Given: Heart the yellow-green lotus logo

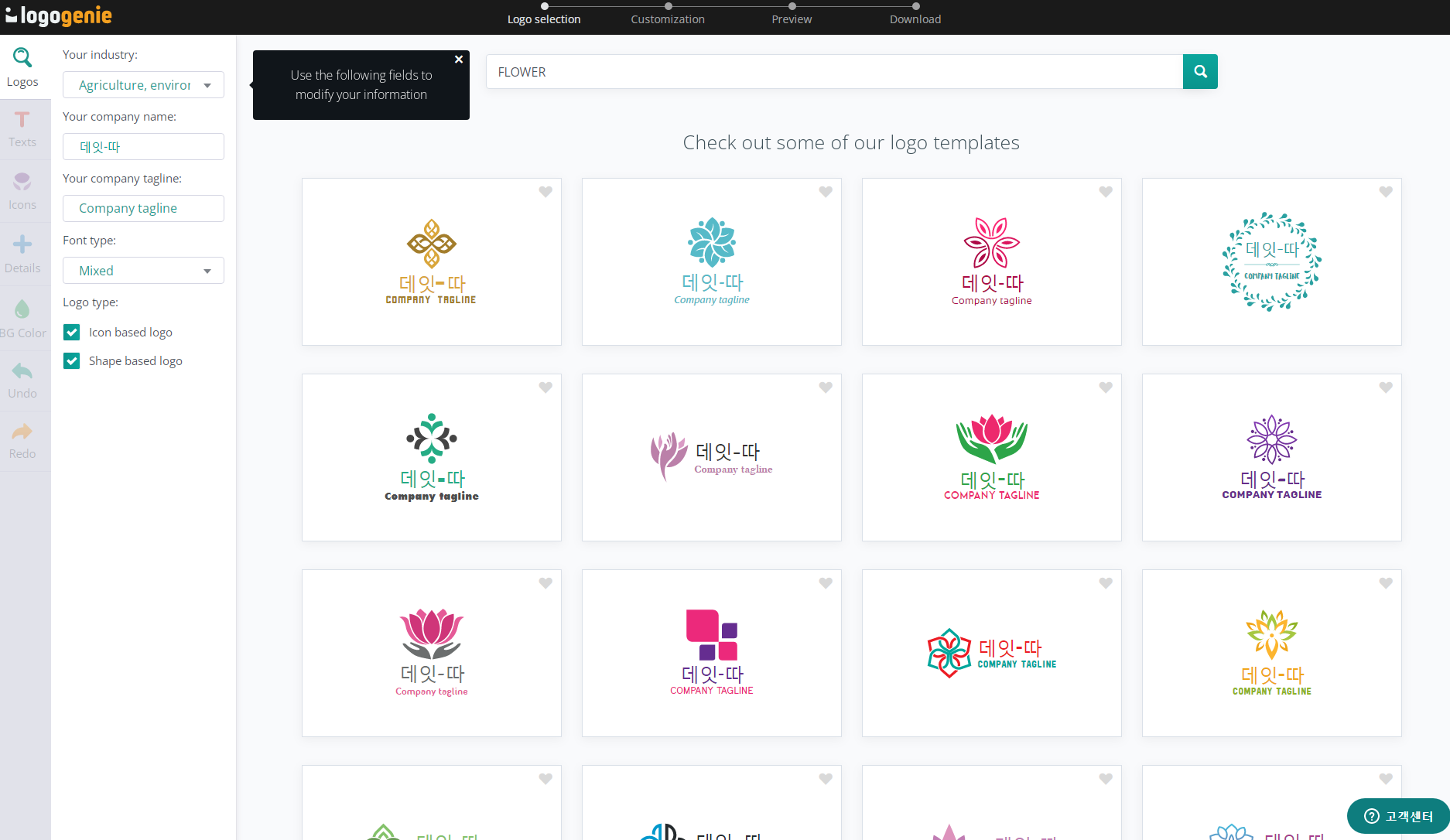Looking at the screenshot, I should pyautogui.click(x=1386, y=583).
